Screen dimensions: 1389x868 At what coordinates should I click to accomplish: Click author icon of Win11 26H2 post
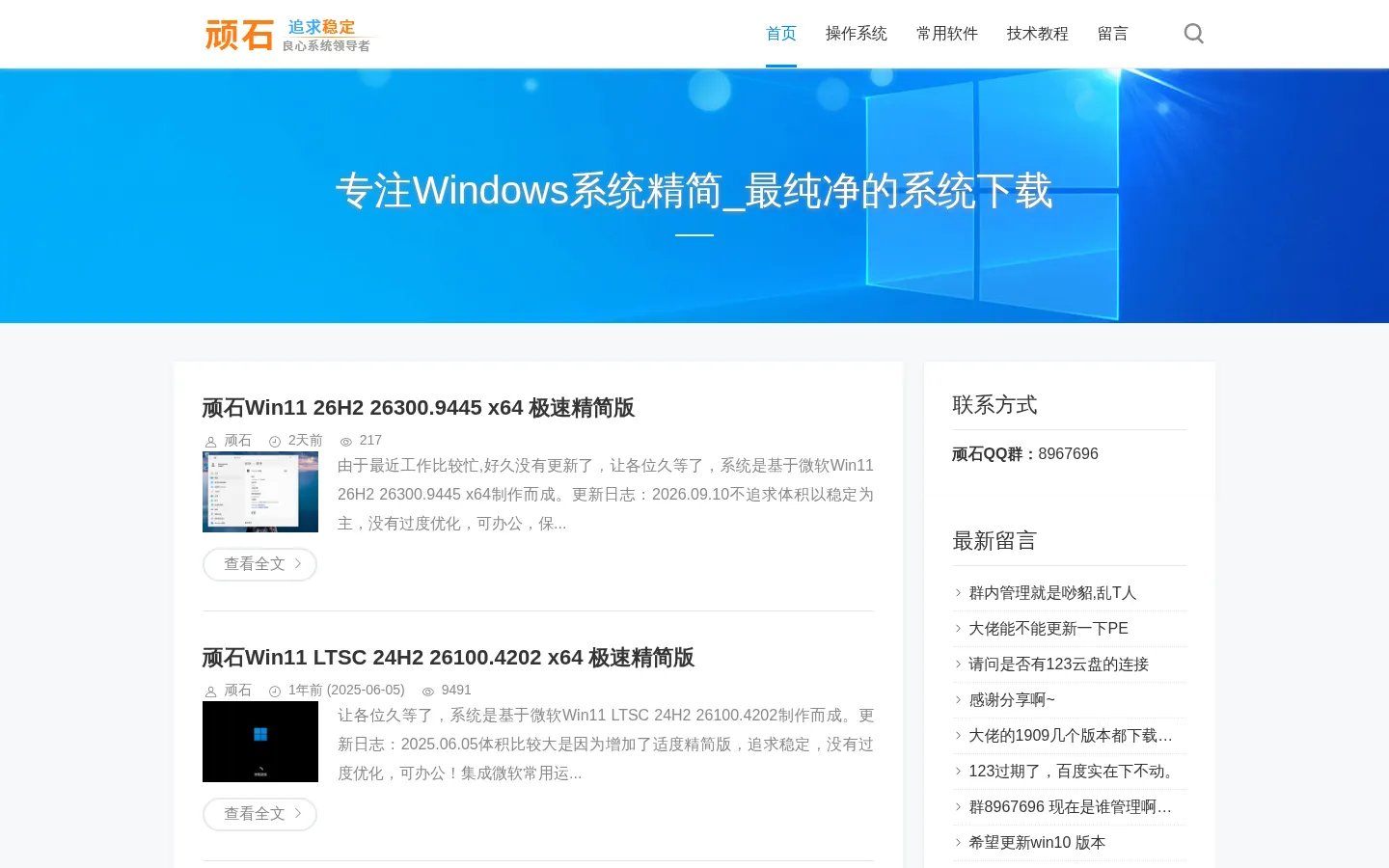coord(210,442)
